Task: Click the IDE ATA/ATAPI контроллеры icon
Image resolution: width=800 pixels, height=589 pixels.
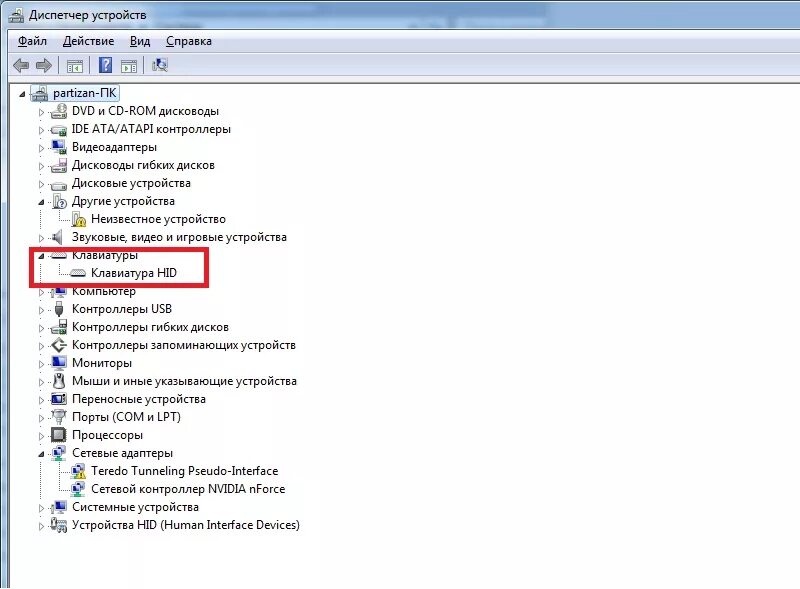Action: [x=59, y=130]
